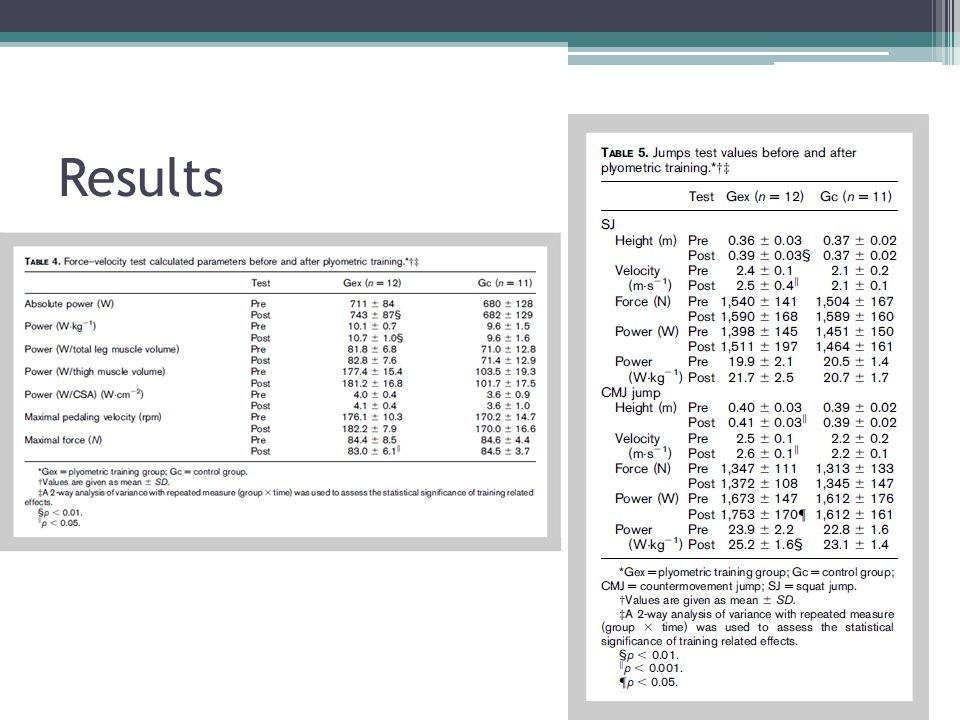Select the value "81.8 ± 6.8"
Image resolution: width=960 pixels, height=720 pixels.
click(x=372, y=349)
